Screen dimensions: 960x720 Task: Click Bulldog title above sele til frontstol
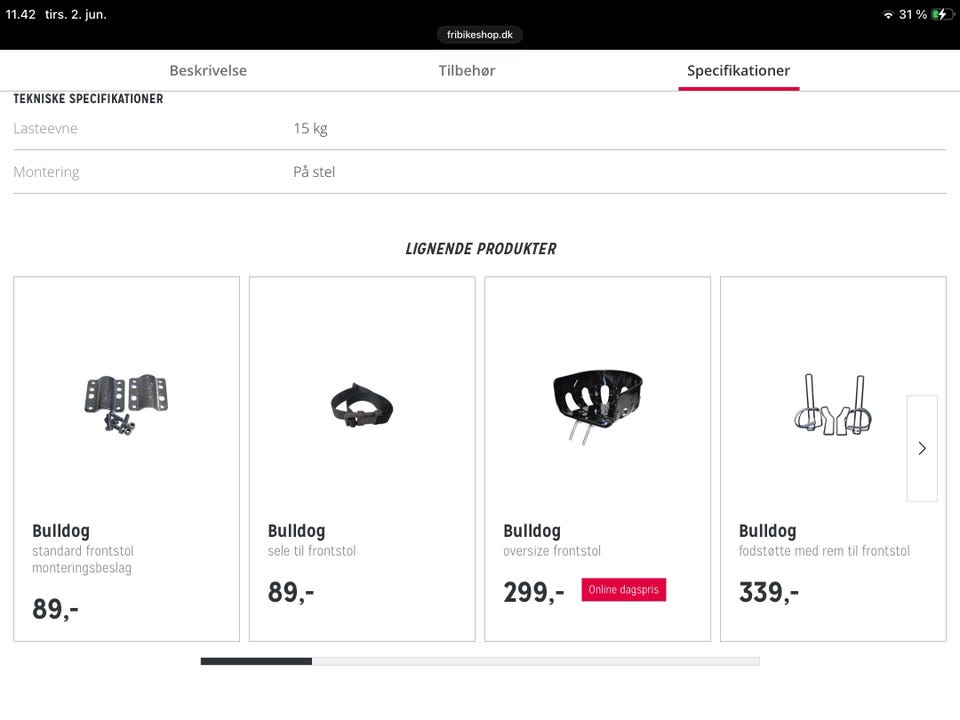296,531
